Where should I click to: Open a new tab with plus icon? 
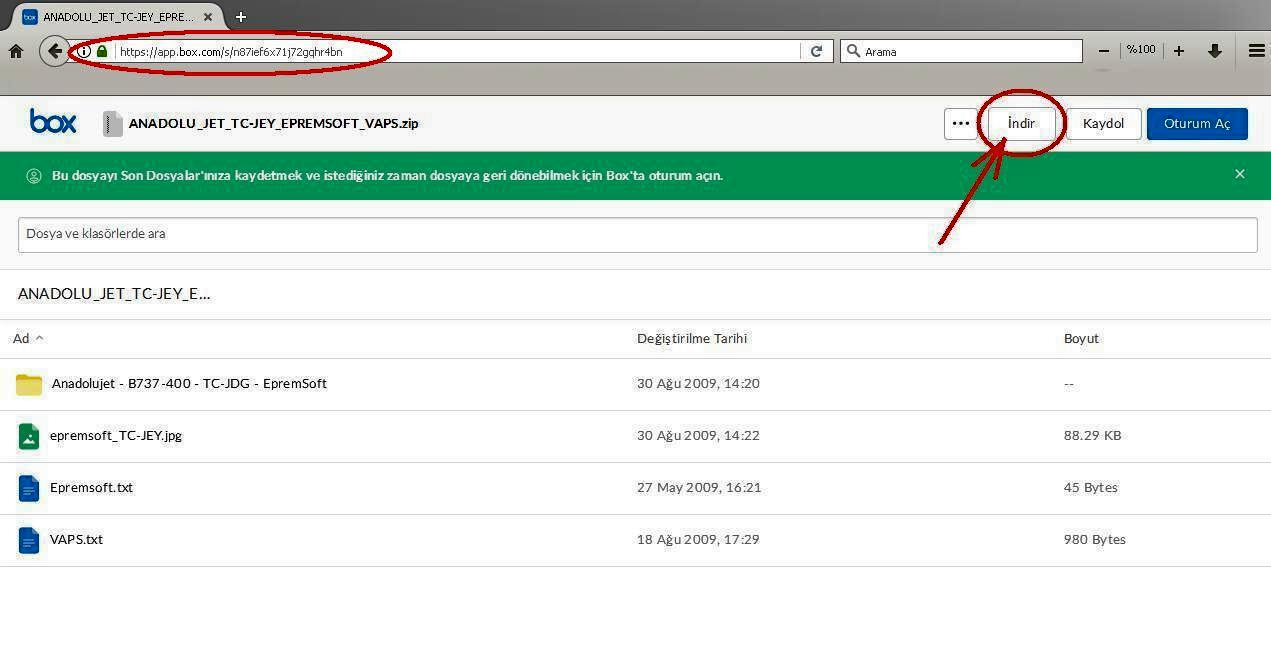point(240,17)
